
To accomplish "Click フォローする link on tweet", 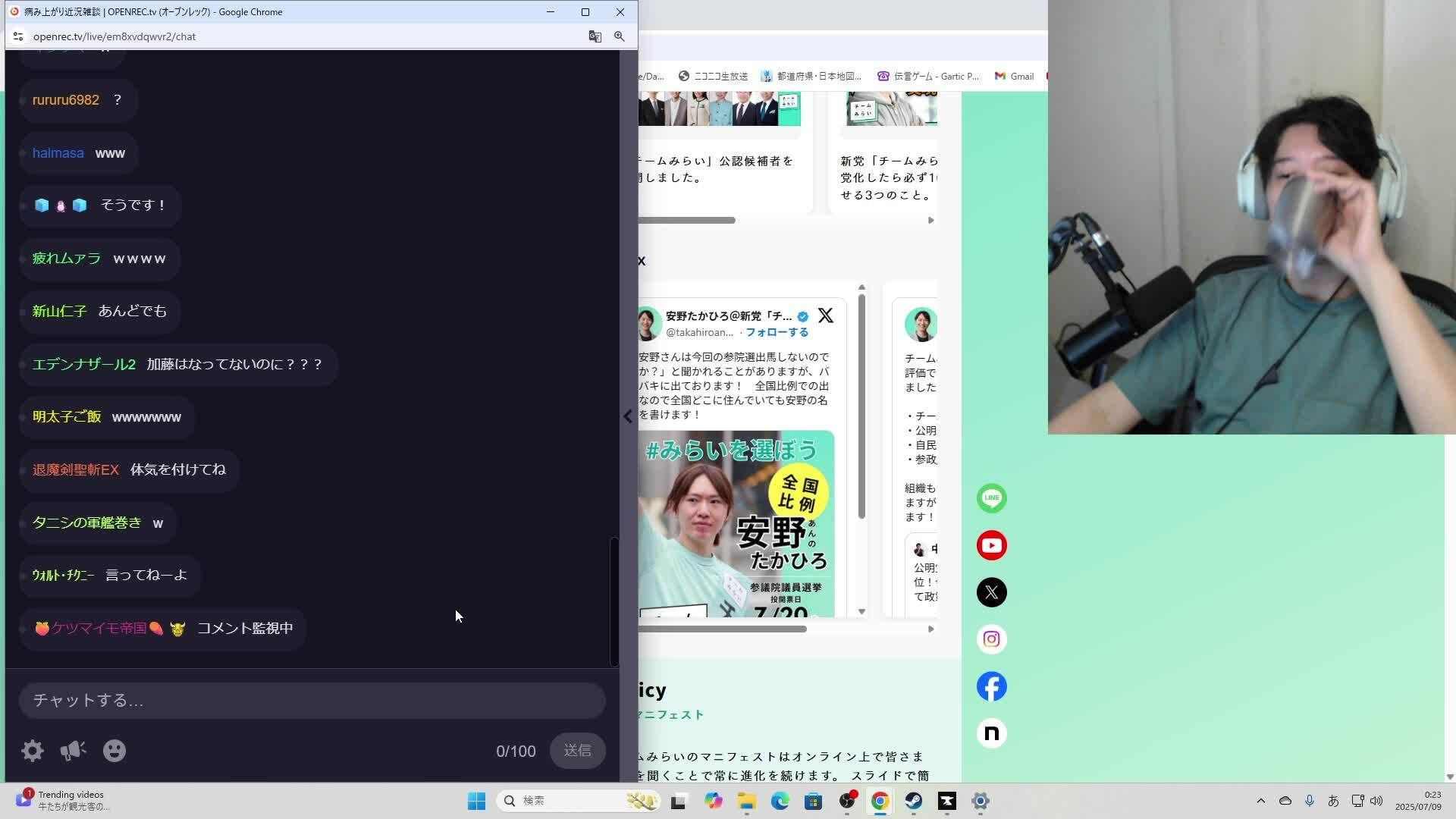I will coord(777,332).
